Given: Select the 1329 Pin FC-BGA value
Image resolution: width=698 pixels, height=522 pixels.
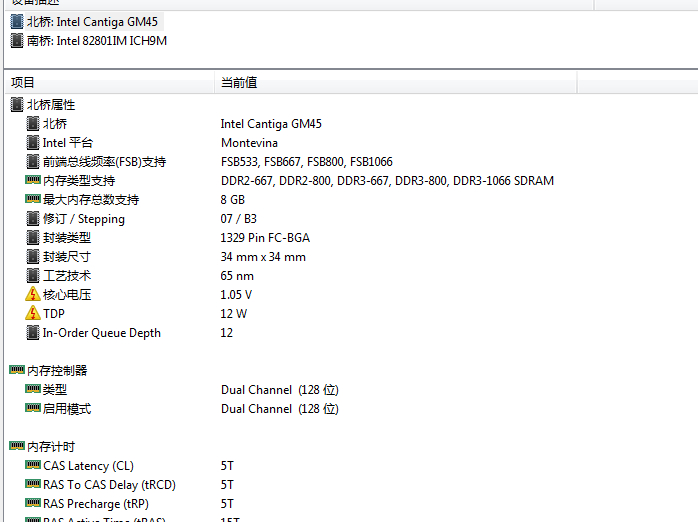Looking at the screenshot, I should (x=265, y=238).
